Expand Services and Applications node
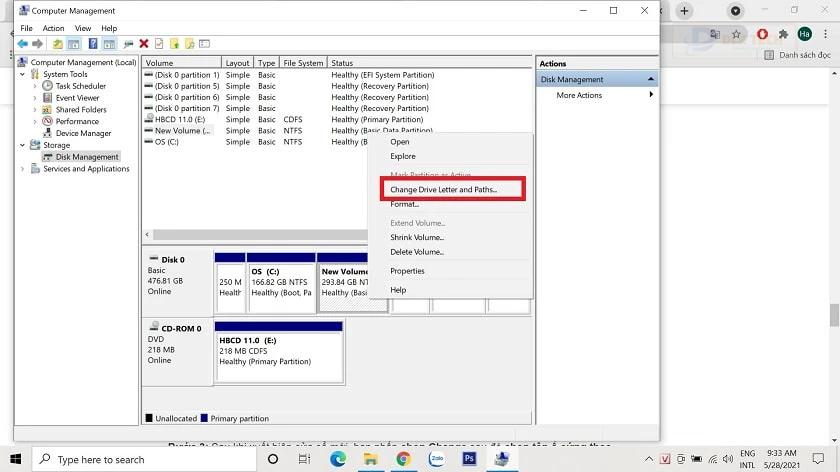The width and height of the screenshot is (840, 472). pyautogui.click(x=22, y=169)
